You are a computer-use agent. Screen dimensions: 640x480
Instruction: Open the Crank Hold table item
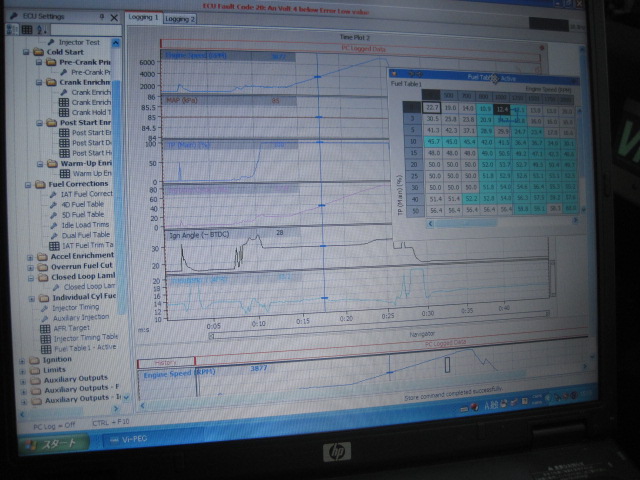coord(85,112)
